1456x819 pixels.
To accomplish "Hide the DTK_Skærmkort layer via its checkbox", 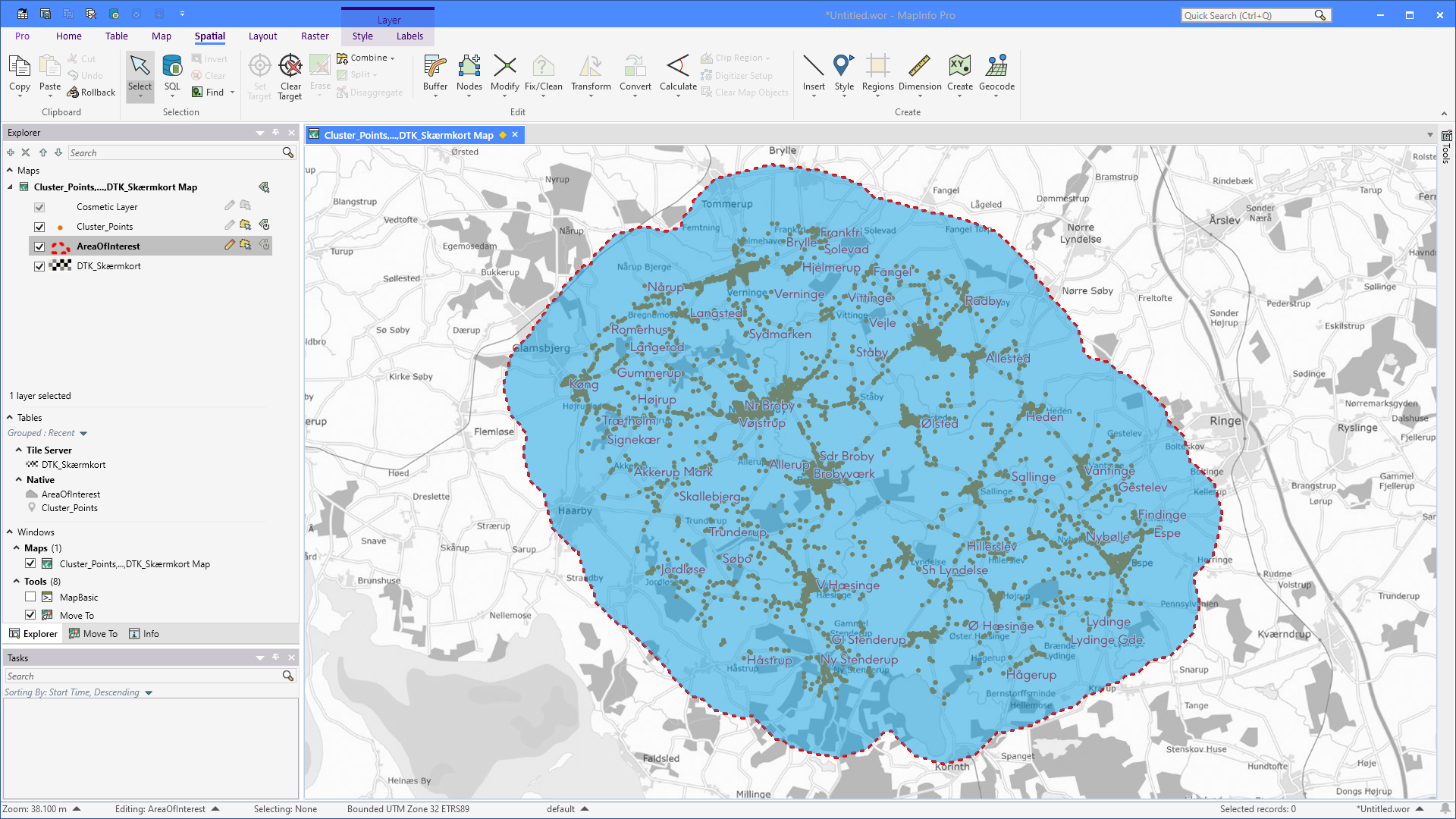I will (x=39, y=266).
